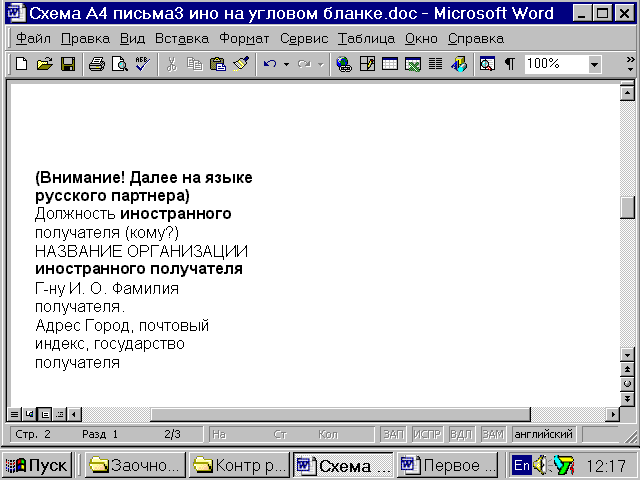Open the 100% zoom dropdown
This screenshot has height=480, width=640.
(x=594, y=64)
